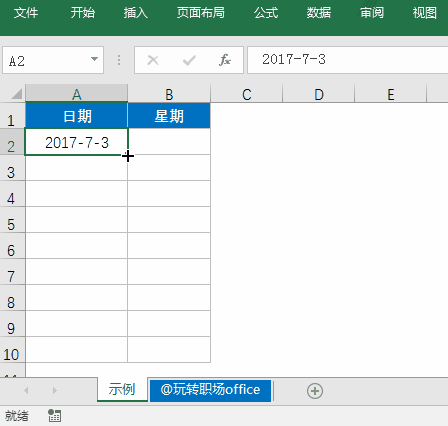Screen dimensions: 448x426
Task: Select column A header
Action: (77, 94)
